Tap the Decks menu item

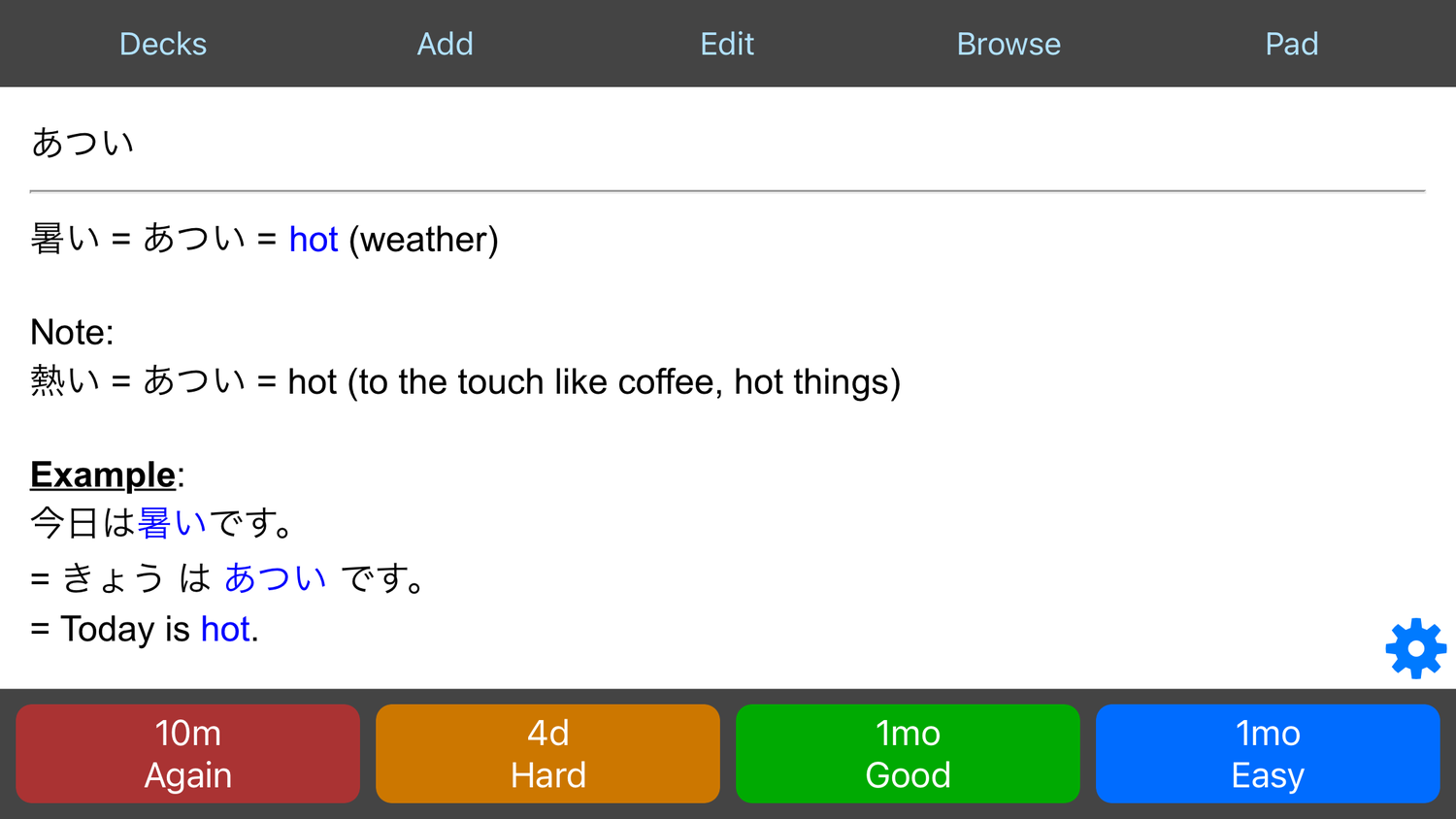pyautogui.click(x=162, y=44)
